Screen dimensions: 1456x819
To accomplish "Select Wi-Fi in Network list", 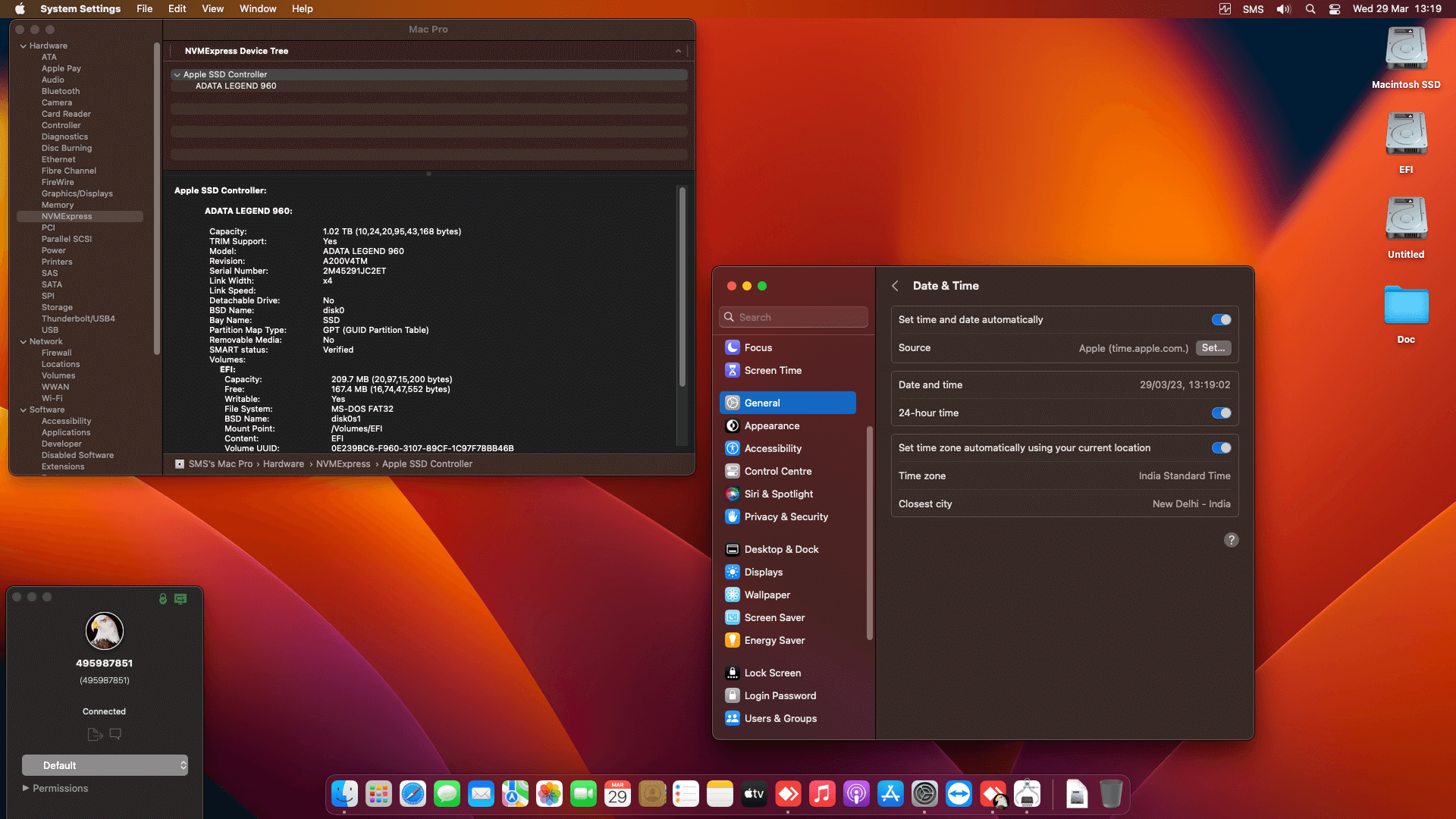I will coord(52,399).
